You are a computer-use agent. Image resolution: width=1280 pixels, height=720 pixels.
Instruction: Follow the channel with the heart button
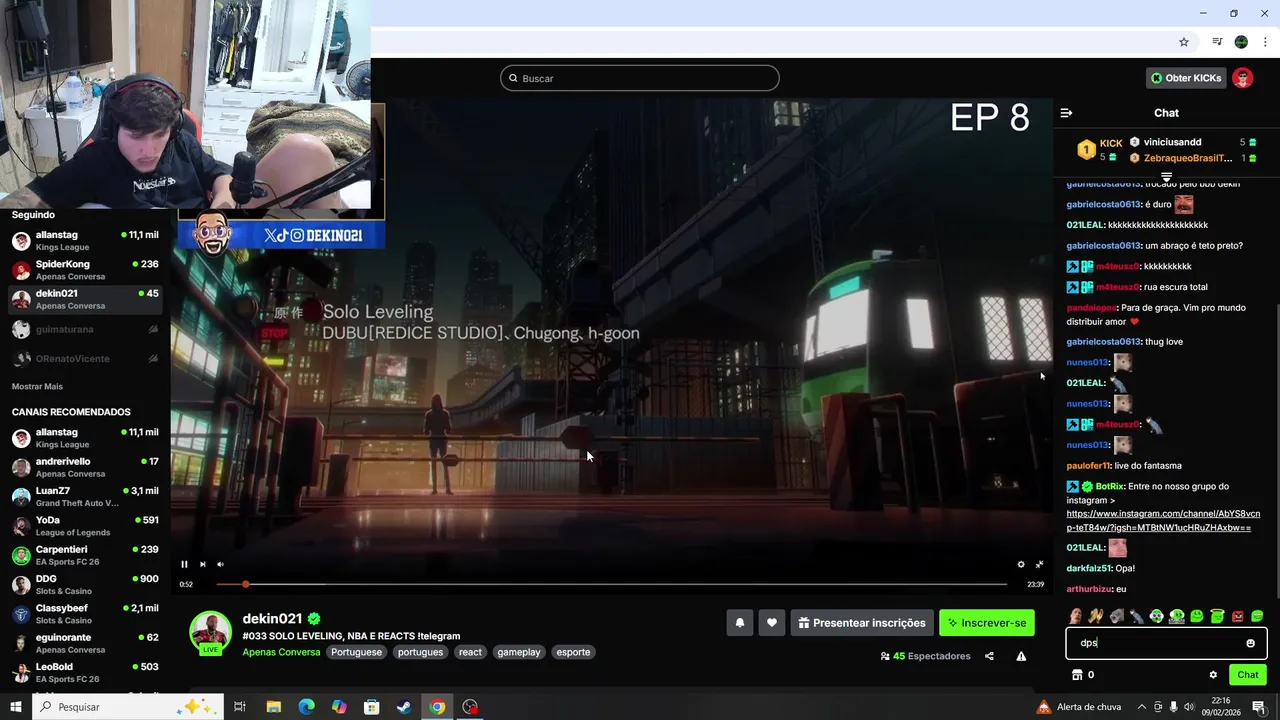pos(772,623)
